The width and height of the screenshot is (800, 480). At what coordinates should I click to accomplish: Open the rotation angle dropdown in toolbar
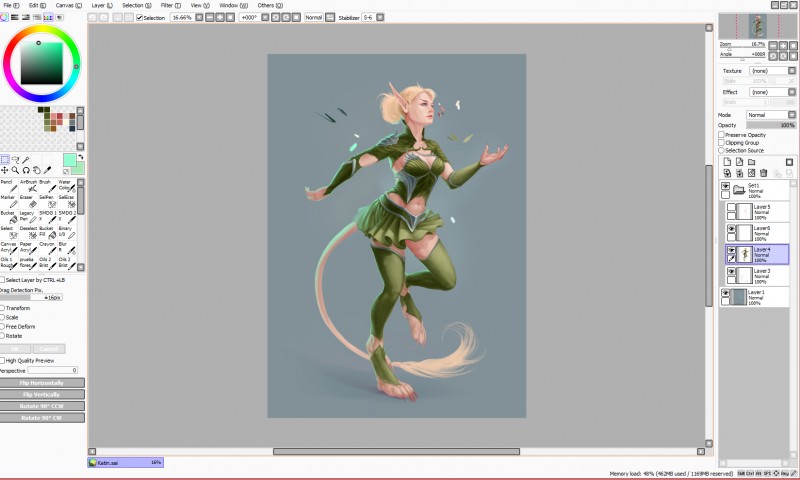(x=265, y=17)
